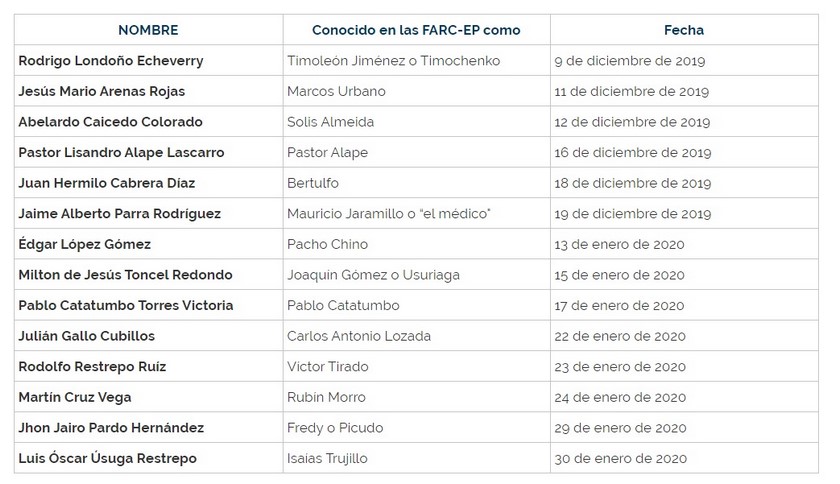The width and height of the screenshot is (840, 484).
Task: Click the alias Carlos Antonio Lozada
Action: coord(357,336)
